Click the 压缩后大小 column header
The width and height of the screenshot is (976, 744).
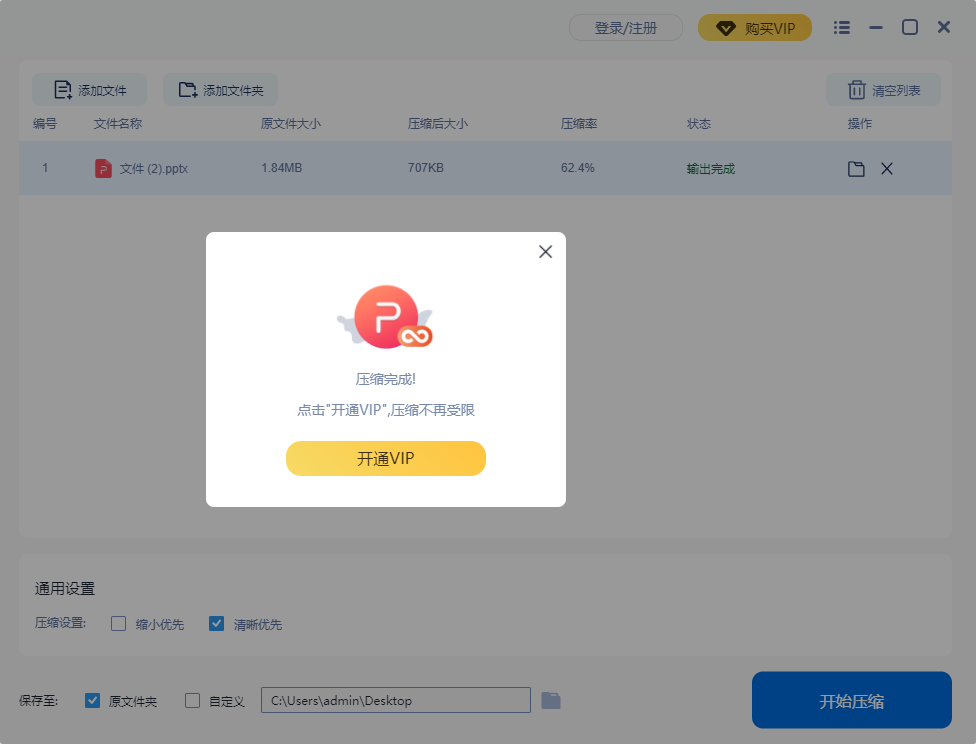(x=438, y=123)
